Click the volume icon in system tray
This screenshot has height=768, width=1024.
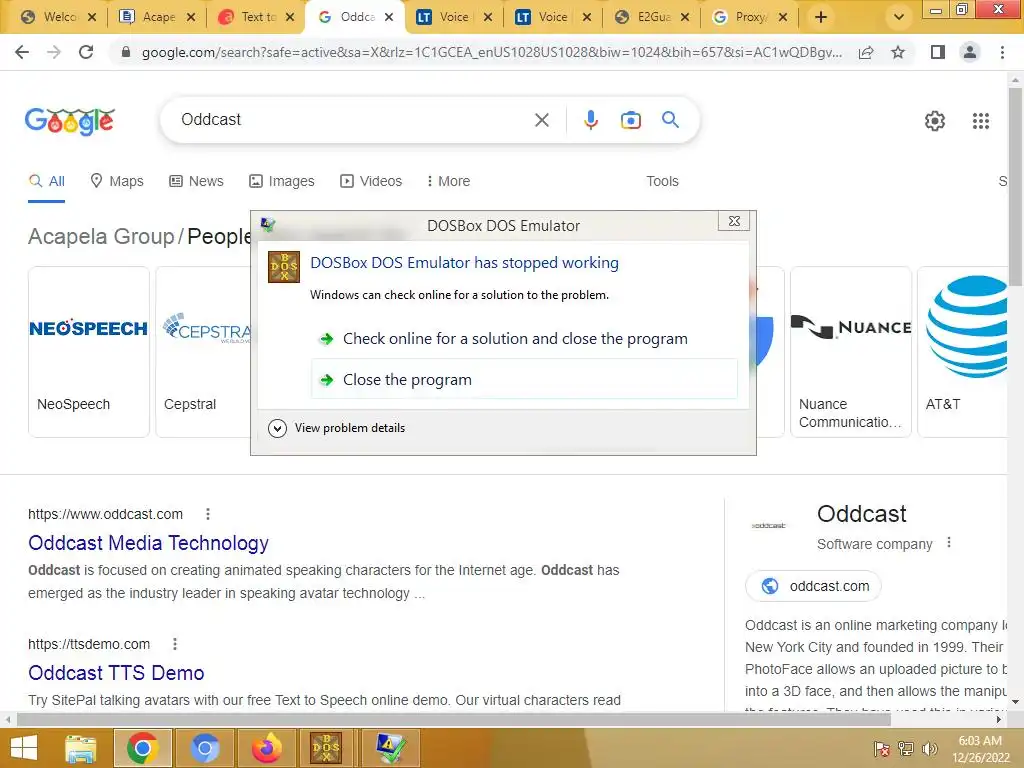tap(929, 749)
